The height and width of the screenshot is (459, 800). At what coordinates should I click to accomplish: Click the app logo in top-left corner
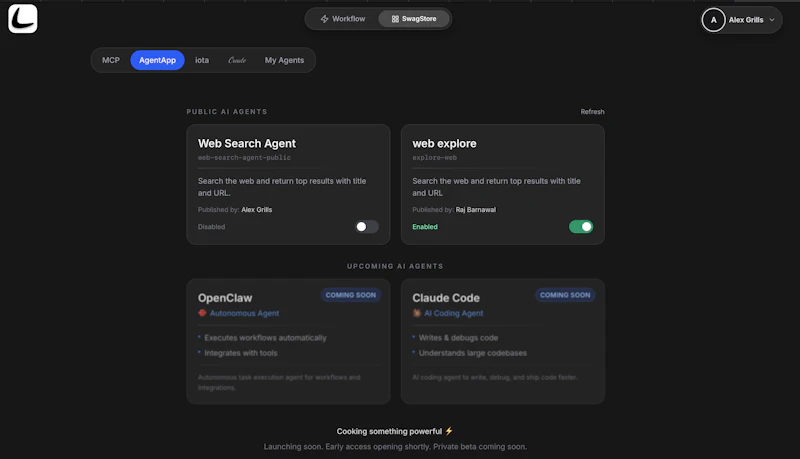[x=22, y=19]
